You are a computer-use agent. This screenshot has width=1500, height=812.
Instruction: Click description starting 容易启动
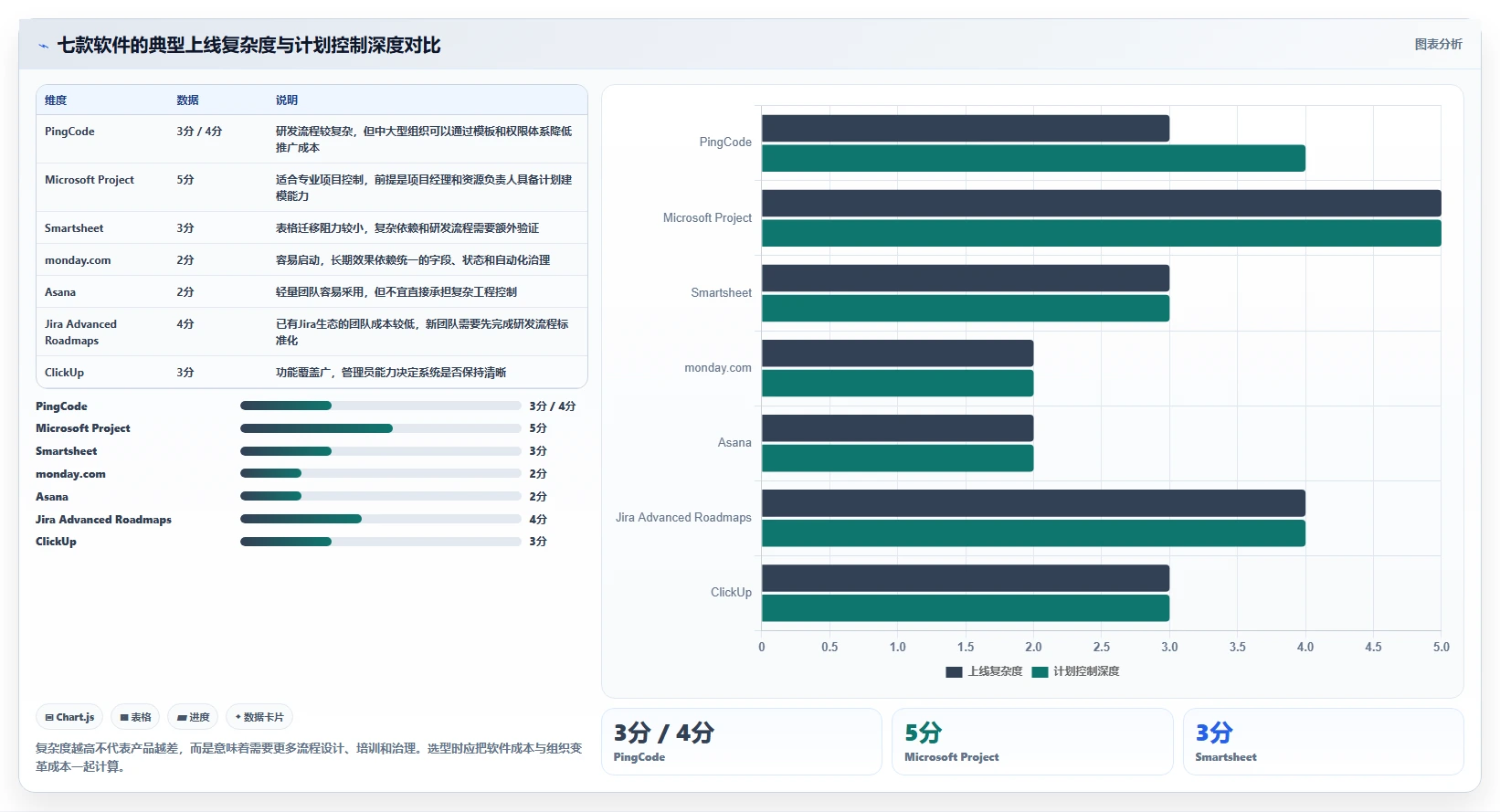point(413,260)
